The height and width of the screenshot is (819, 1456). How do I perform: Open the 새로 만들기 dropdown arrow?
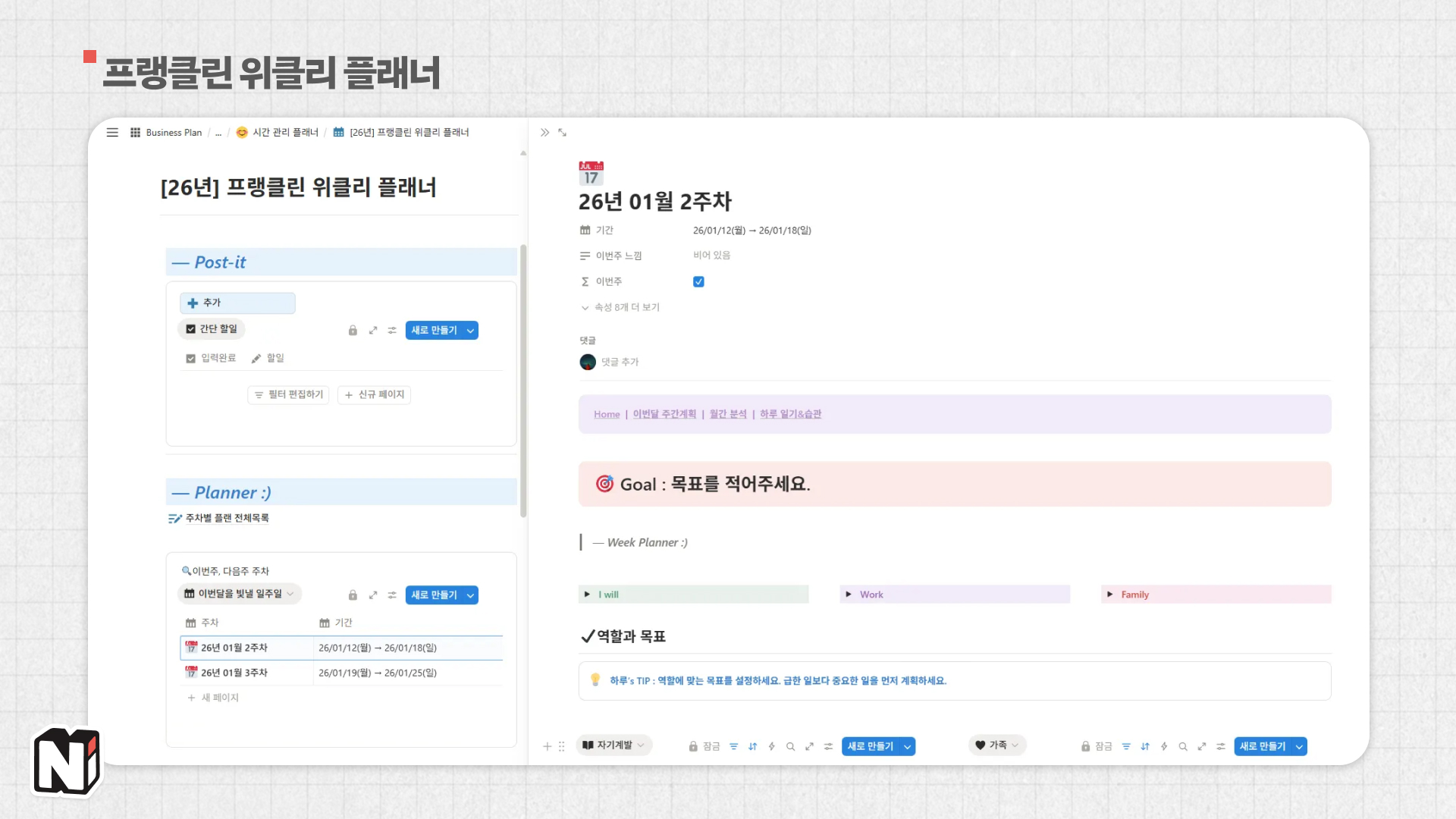pos(471,330)
